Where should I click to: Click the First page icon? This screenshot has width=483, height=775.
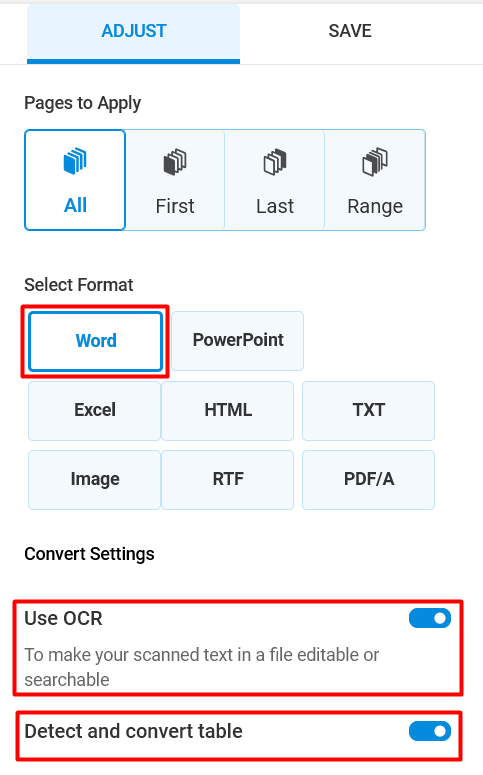[x=175, y=162]
